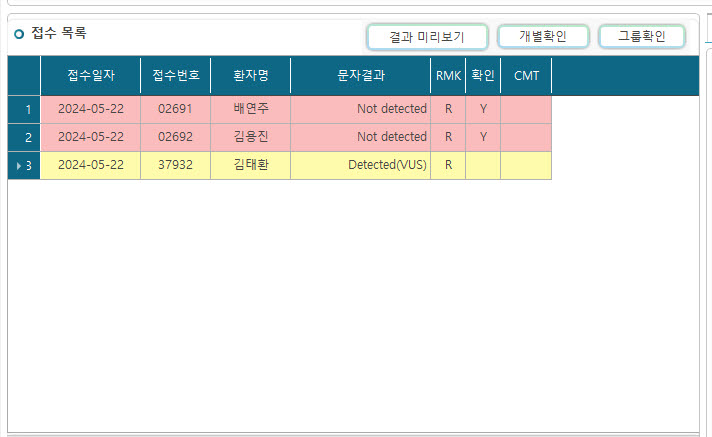Click the 환자명 column header
The image size is (712, 437).
(x=251, y=75)
